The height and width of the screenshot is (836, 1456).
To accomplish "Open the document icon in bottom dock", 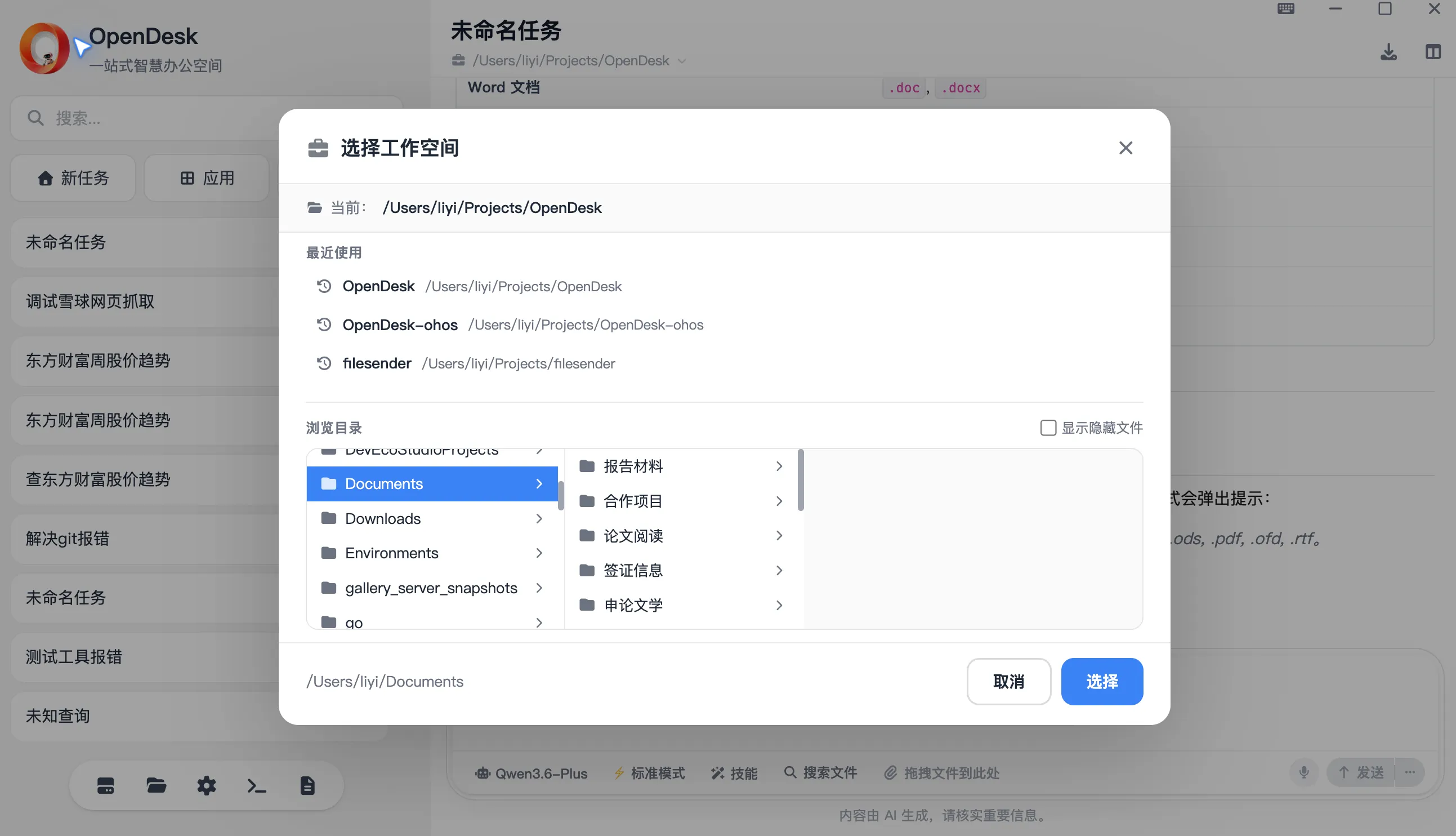I will (307, 785).
